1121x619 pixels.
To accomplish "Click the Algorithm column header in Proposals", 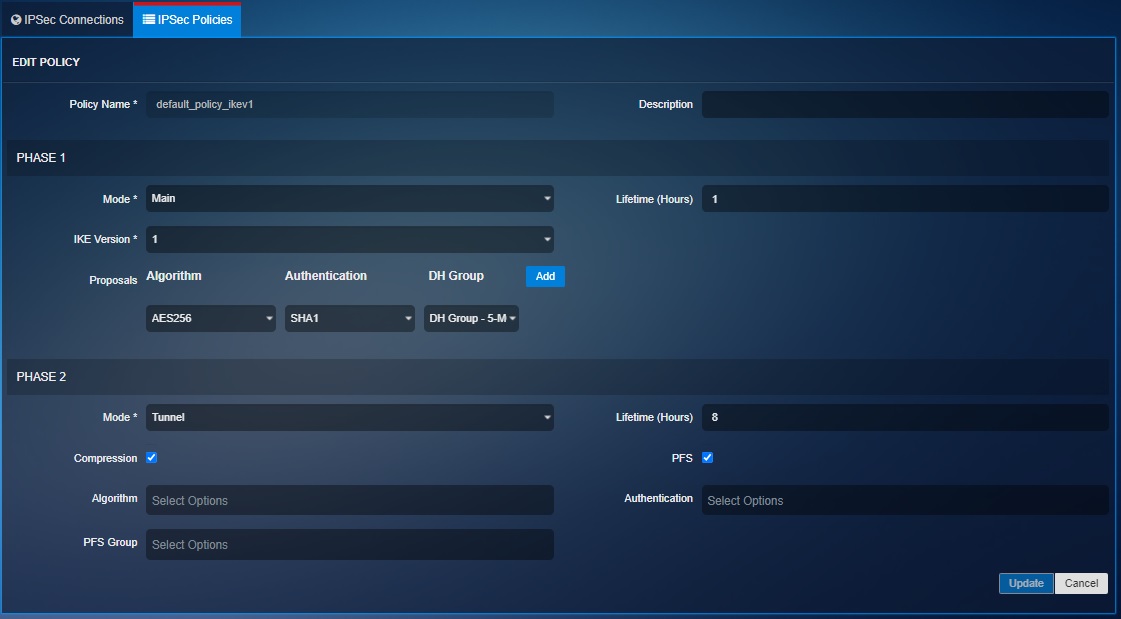I will [174, 276].
